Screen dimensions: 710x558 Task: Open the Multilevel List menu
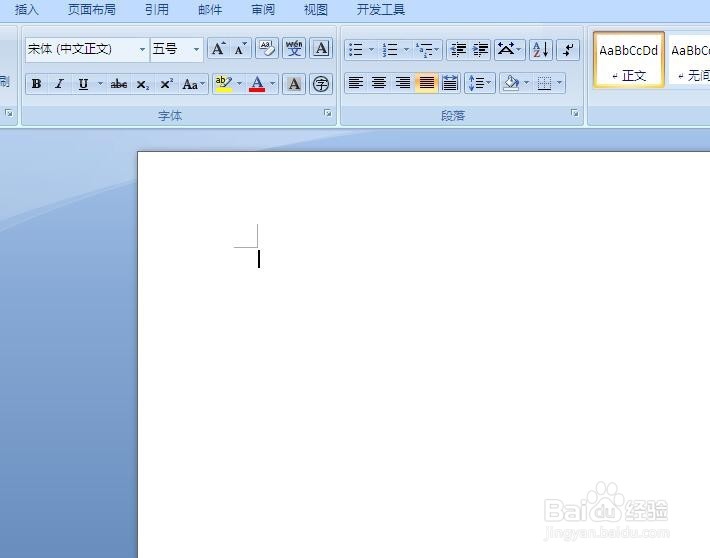(x=427, y=49)
